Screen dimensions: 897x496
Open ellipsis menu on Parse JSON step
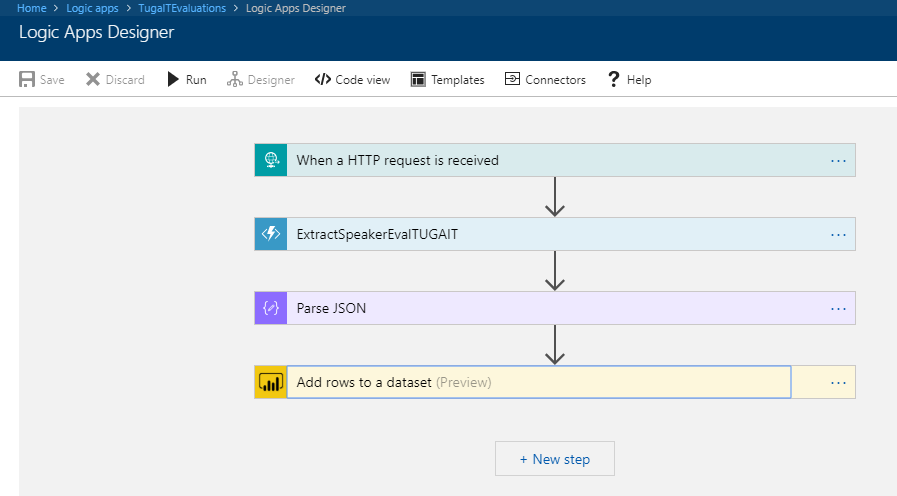tap(838, 309)
